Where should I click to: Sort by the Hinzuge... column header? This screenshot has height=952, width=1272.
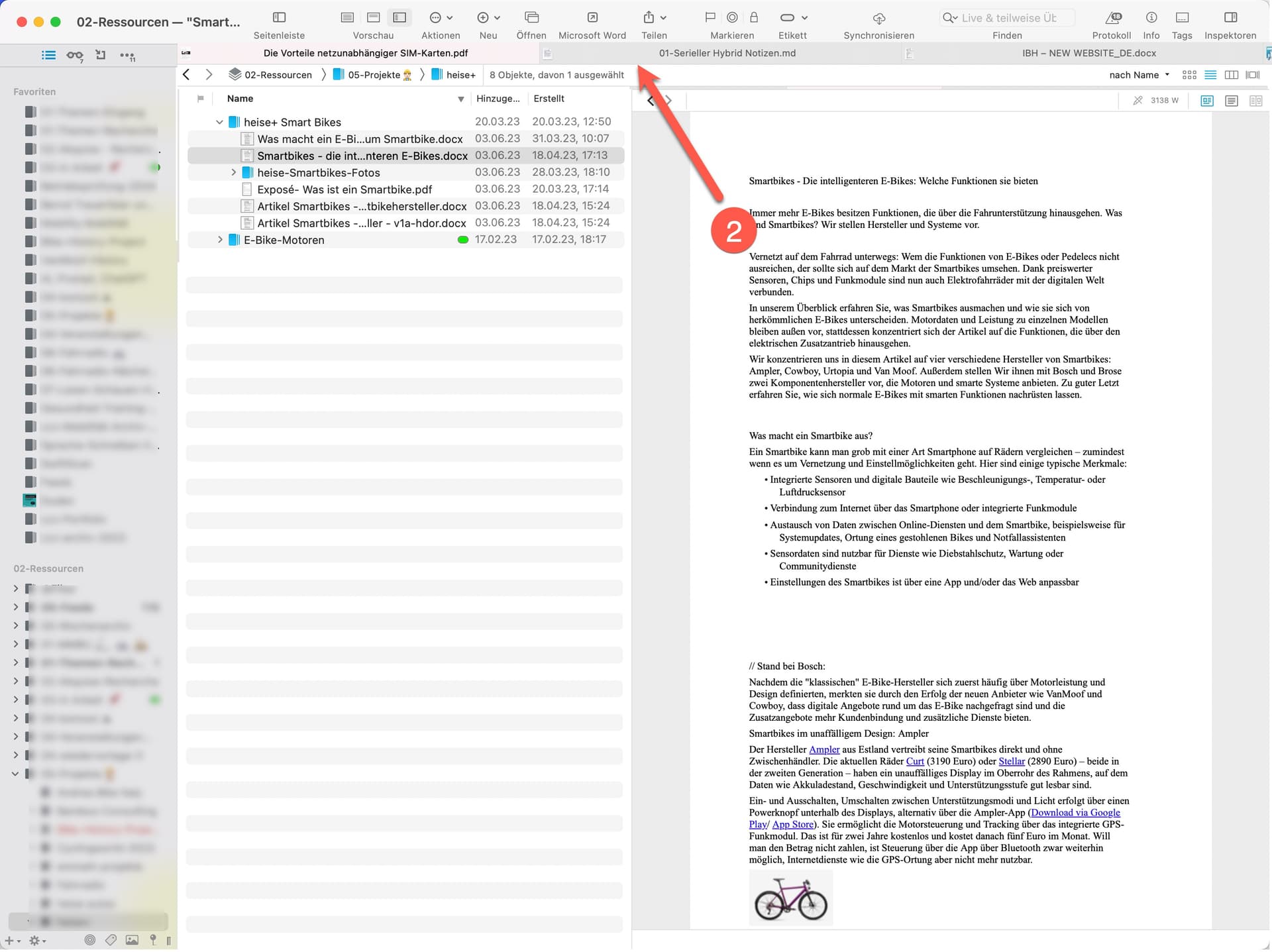pos(498,99)
